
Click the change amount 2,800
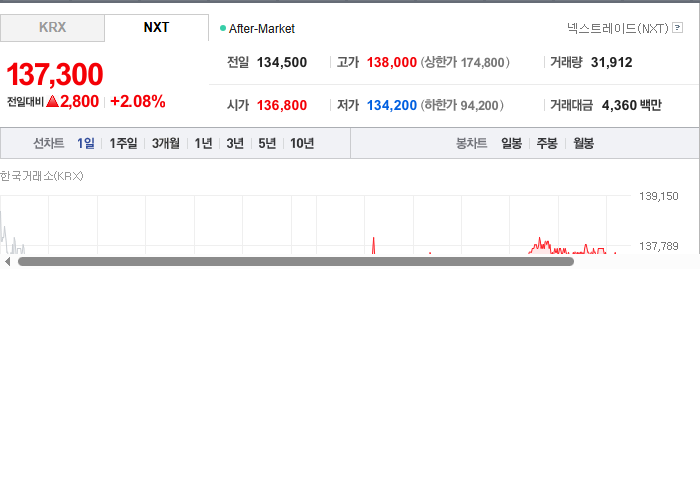click(79, 101)
